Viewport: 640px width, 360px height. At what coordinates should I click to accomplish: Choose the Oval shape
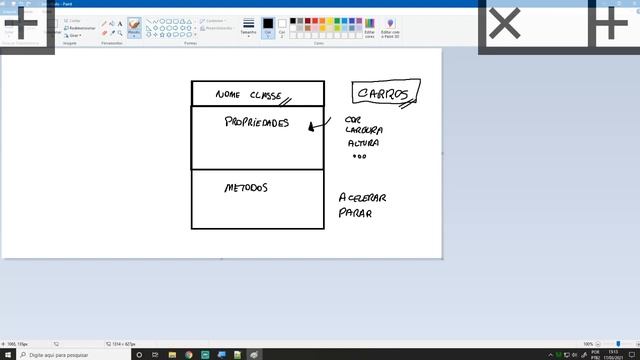[x=162, y=21]
